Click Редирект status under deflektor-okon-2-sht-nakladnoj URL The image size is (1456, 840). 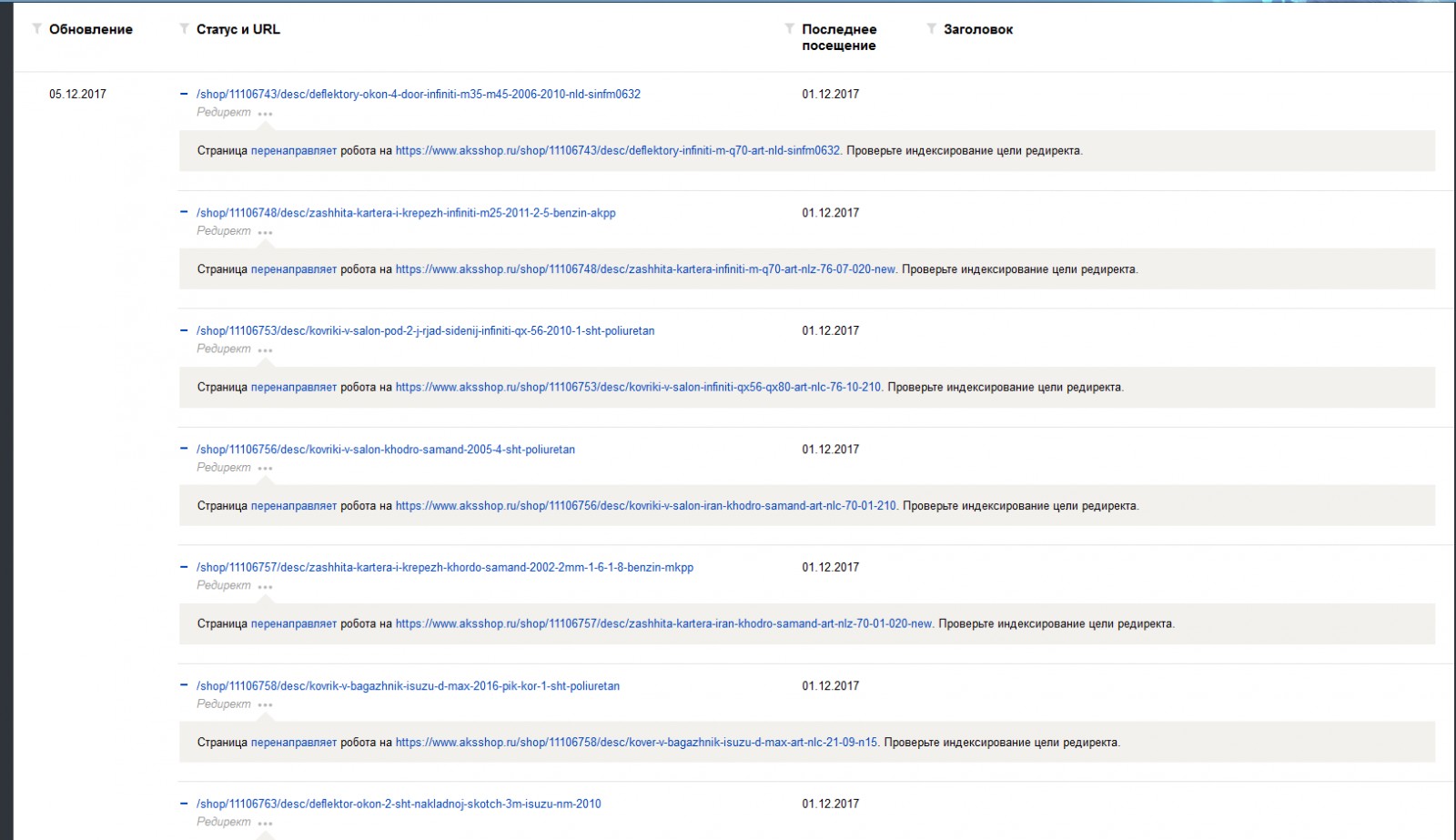pos(224,822)
